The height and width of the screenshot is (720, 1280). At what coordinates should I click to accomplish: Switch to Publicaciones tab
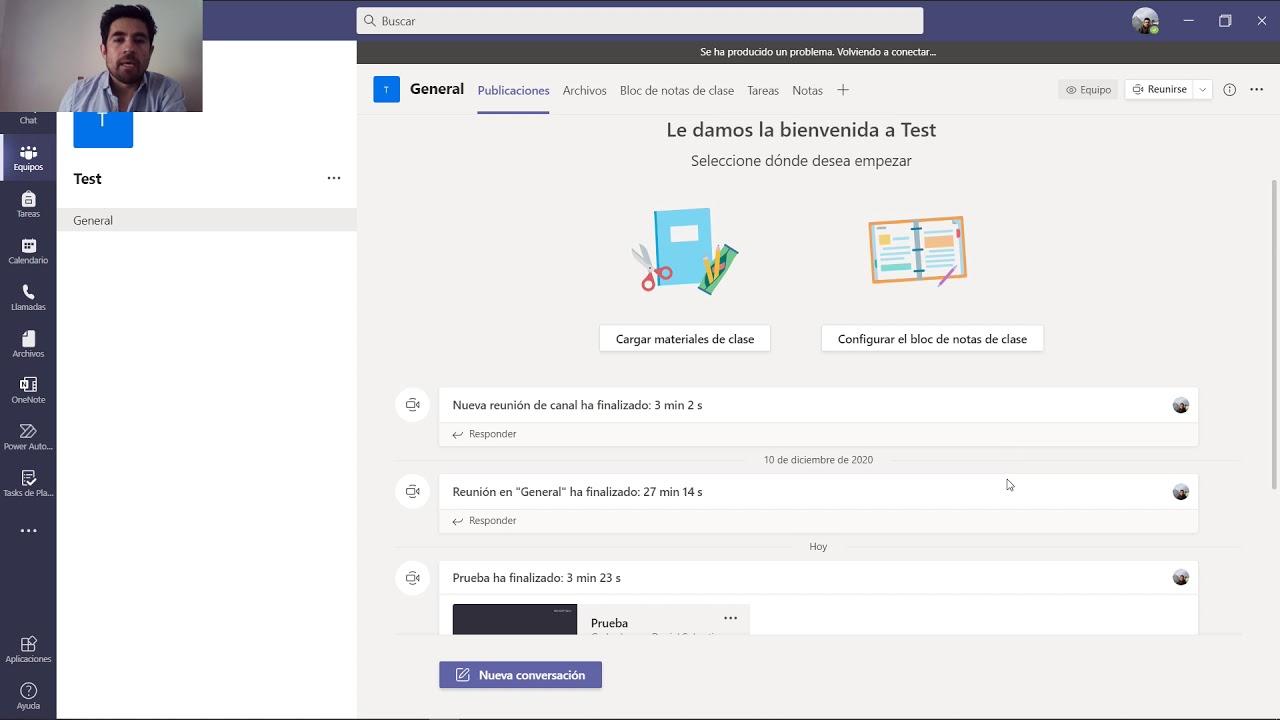513,90
